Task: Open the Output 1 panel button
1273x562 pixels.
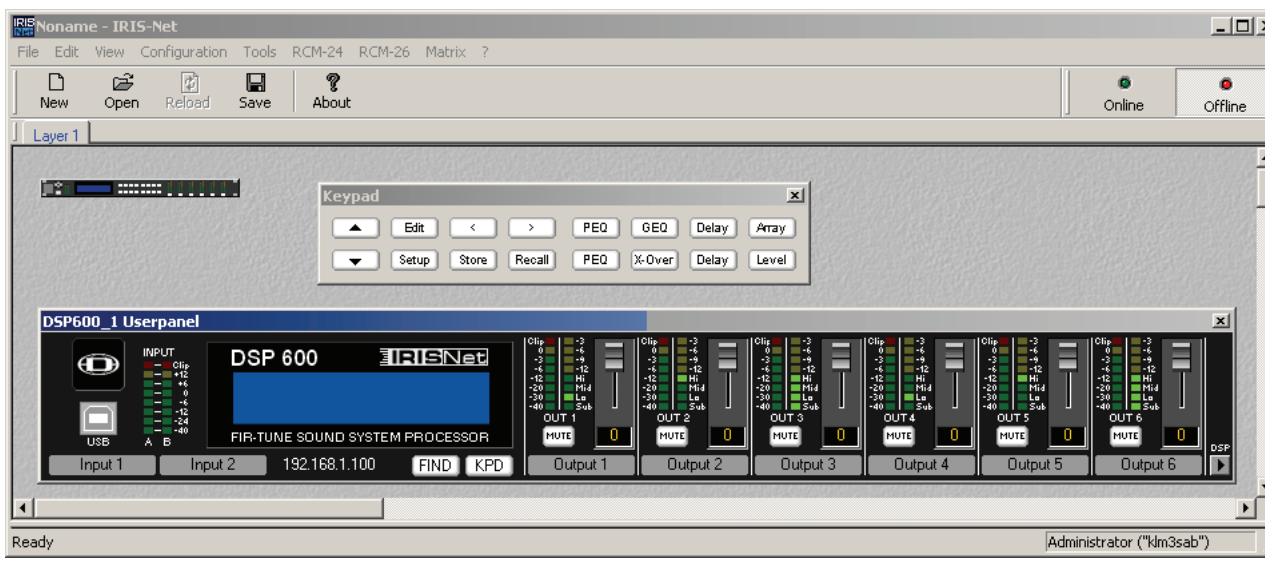Action: [x=581, y=465]
